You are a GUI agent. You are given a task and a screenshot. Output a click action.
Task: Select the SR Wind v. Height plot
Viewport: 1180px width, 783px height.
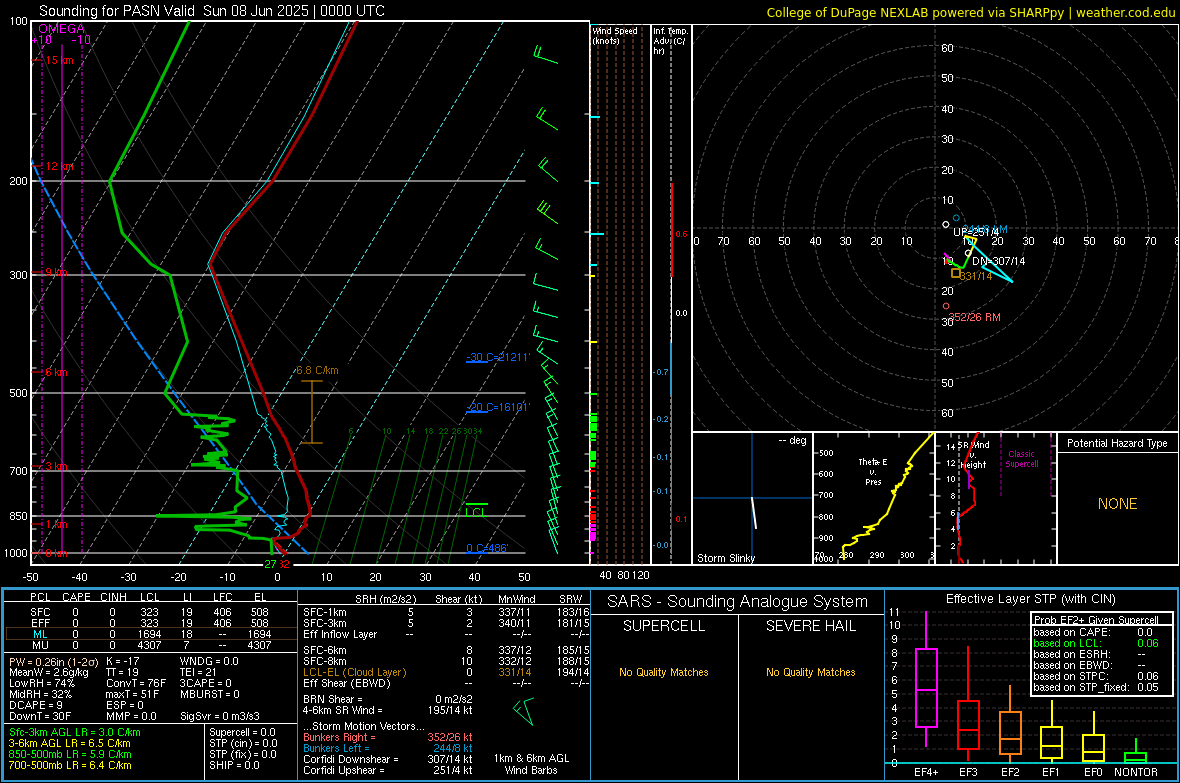[996, 498]
